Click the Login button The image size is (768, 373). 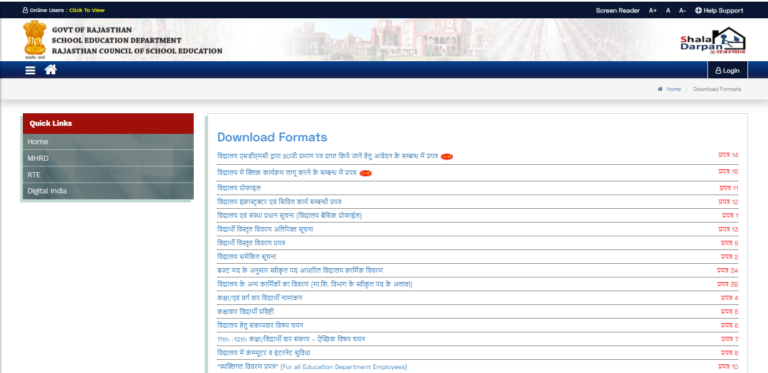pos(727,70)
